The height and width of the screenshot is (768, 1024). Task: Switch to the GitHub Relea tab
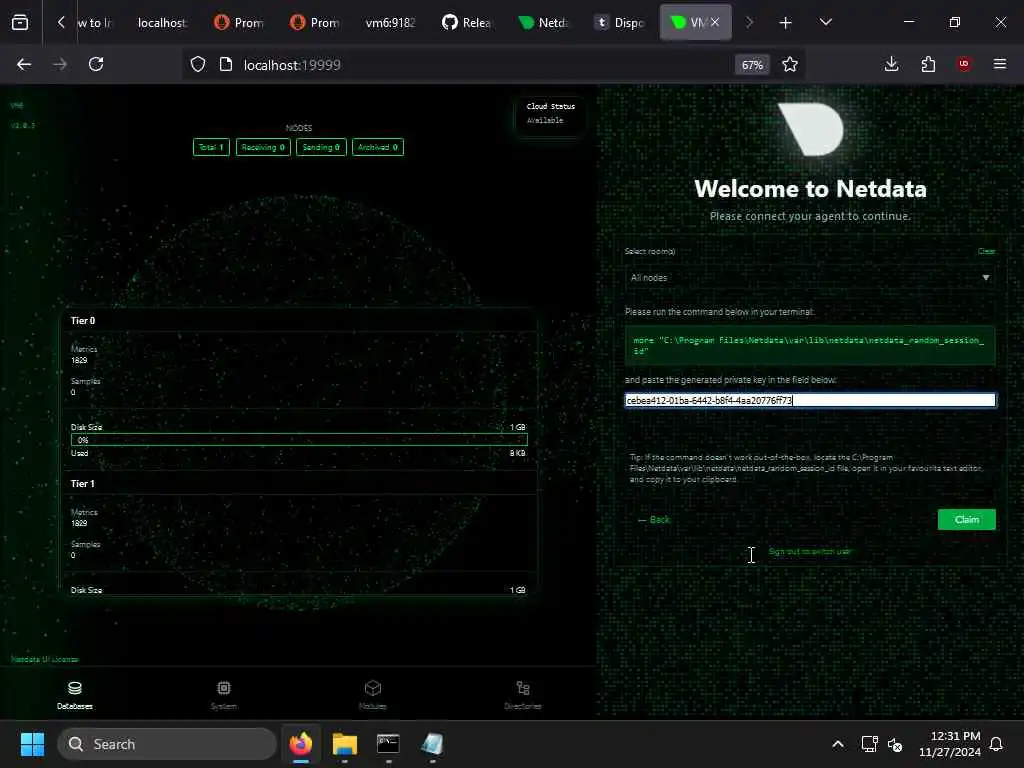[x=466, y=23]
